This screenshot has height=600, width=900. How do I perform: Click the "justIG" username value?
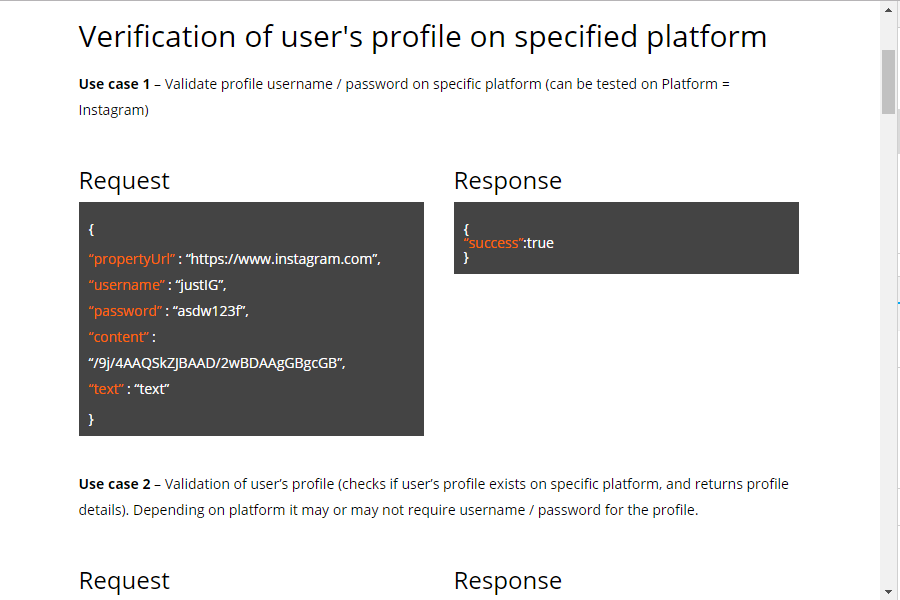tap(204, 285)
